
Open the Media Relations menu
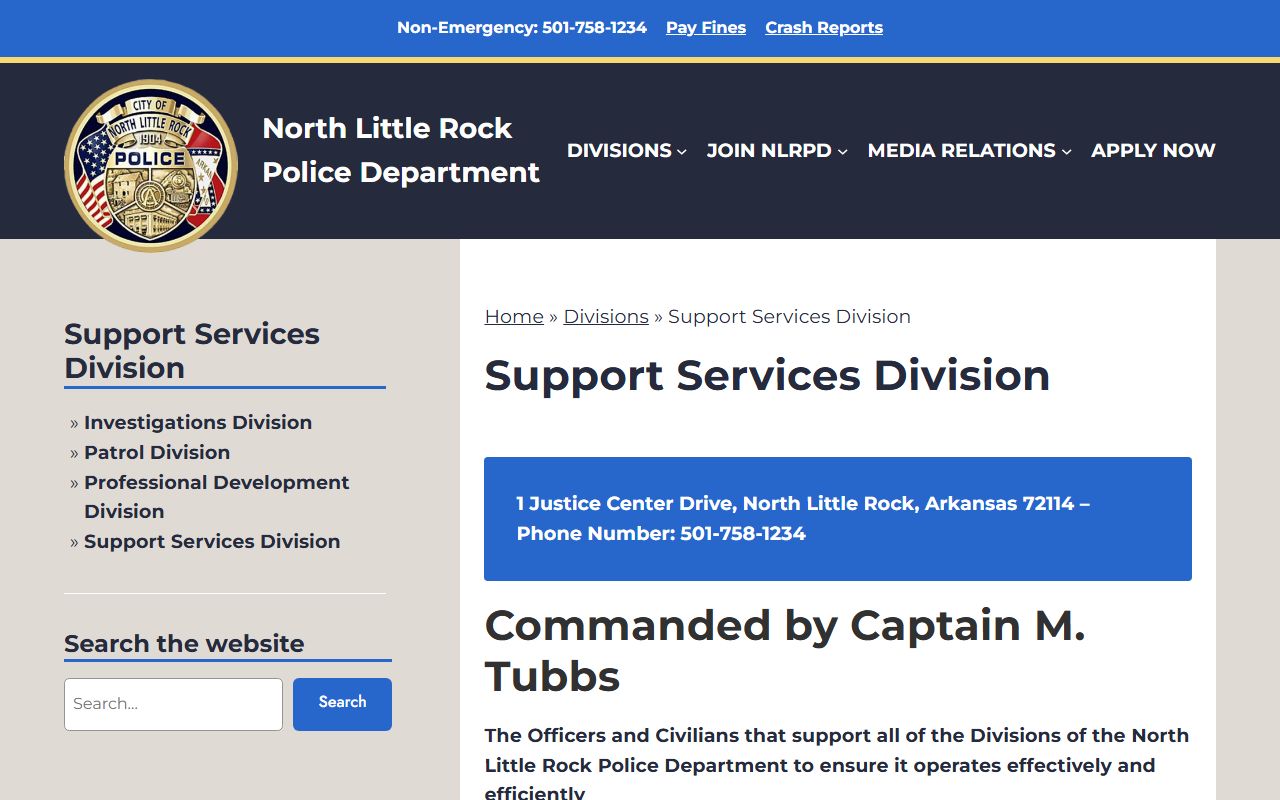click(961, 150)
